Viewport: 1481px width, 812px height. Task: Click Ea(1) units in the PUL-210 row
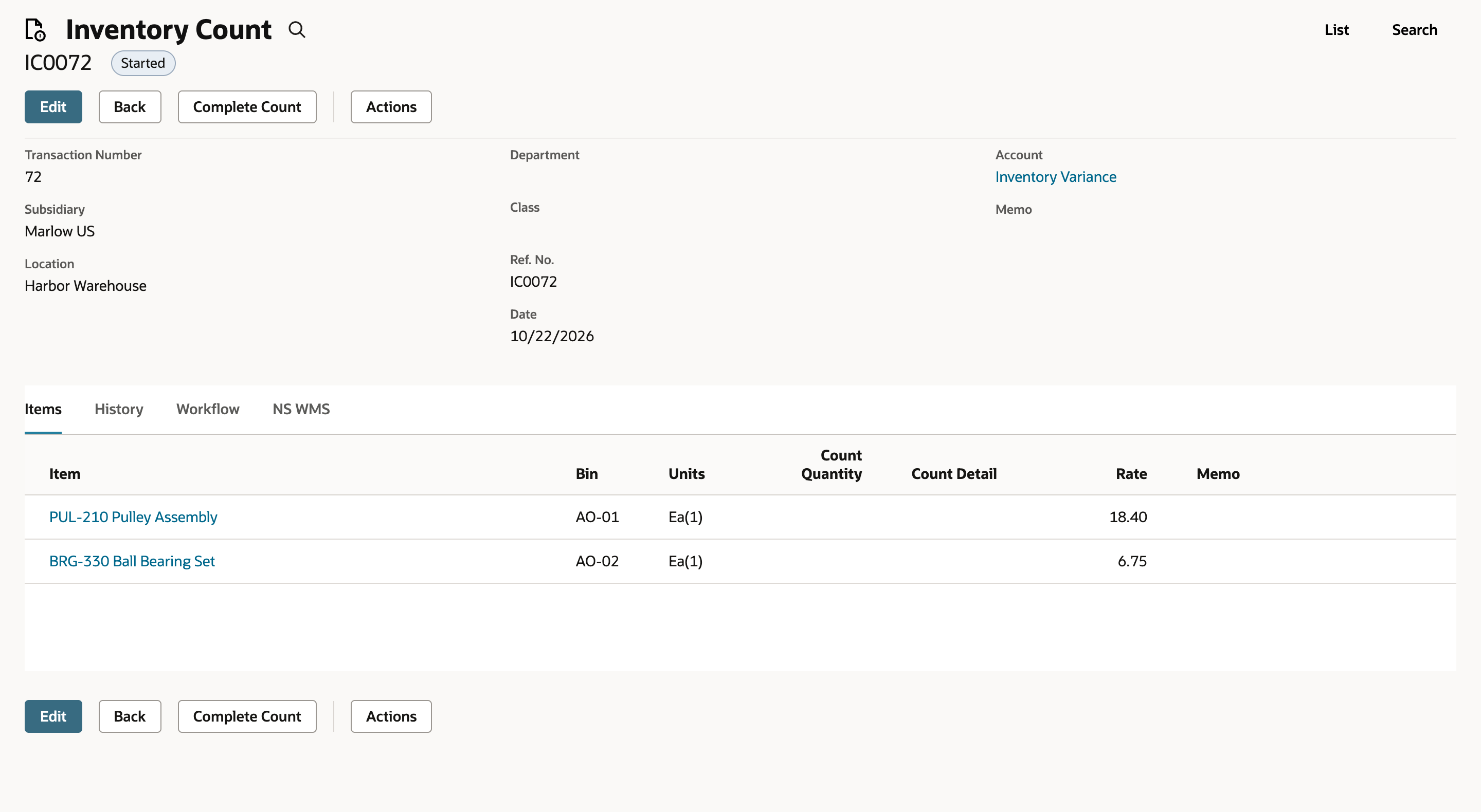click(x=685, y=517)
